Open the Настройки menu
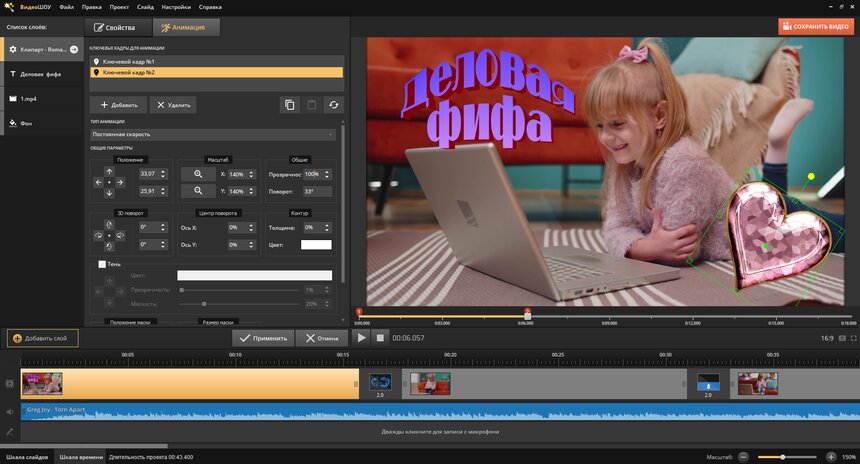 pyautogui.click(x=176, y=7)
